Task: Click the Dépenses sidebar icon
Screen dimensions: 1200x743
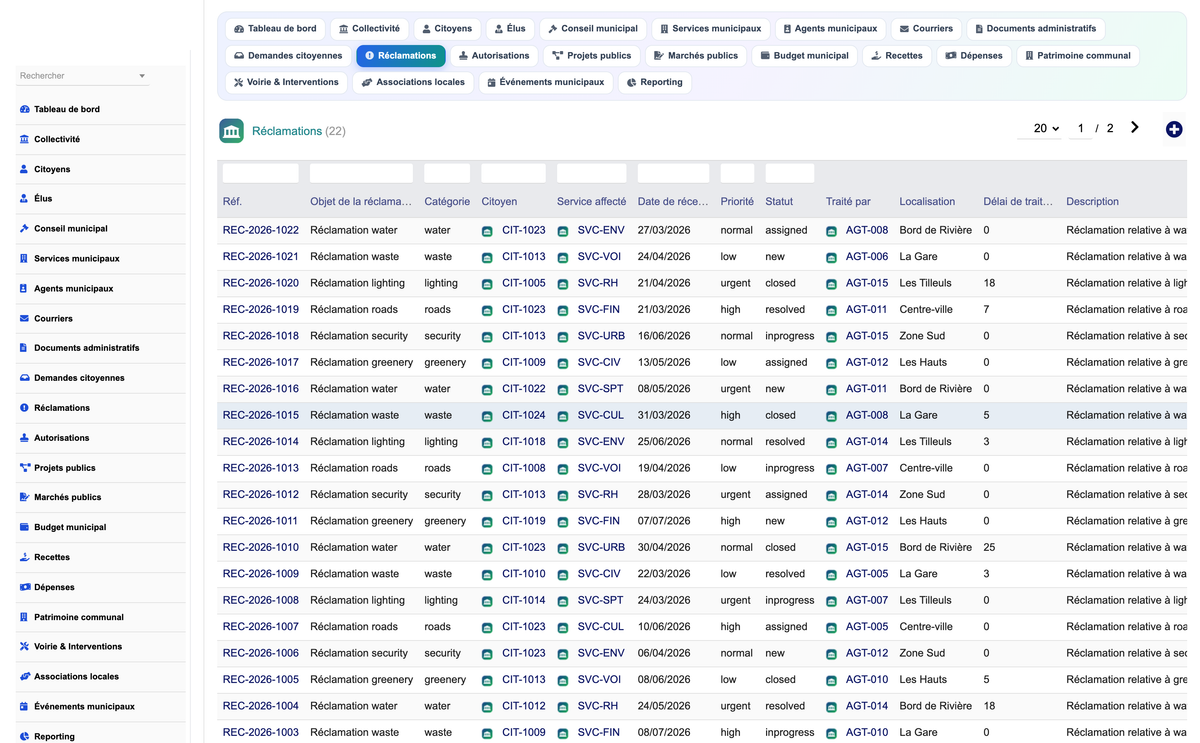Action: click(x=25, y=587)
